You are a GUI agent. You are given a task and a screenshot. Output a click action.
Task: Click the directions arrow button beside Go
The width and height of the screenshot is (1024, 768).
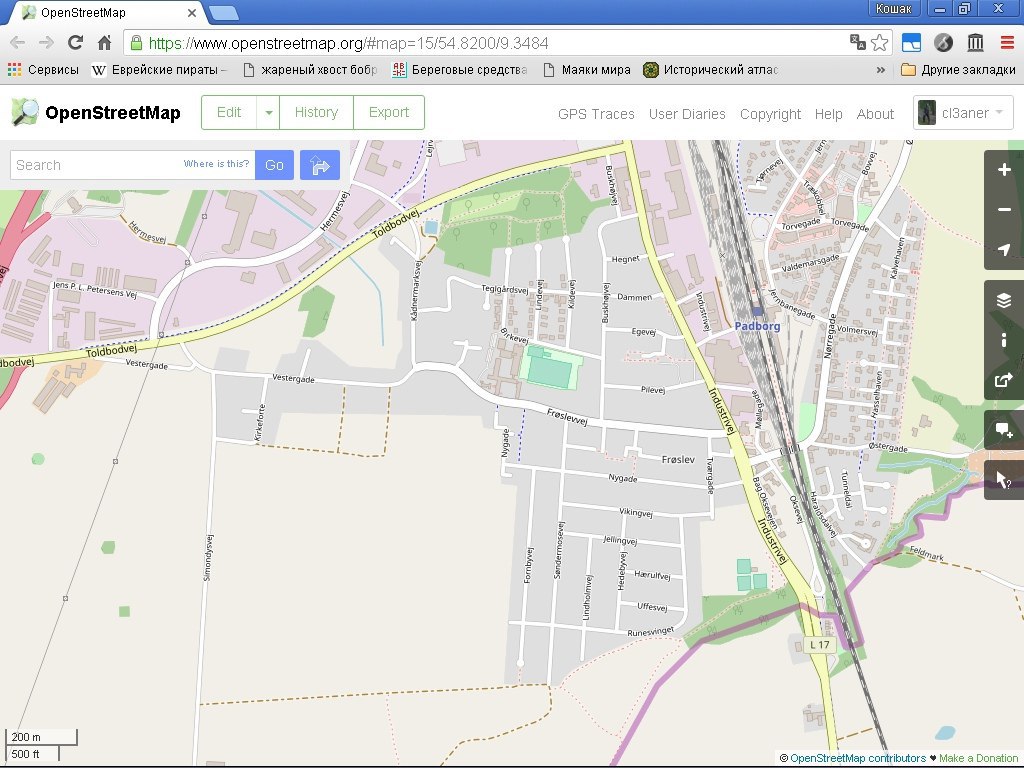(320, 165)
